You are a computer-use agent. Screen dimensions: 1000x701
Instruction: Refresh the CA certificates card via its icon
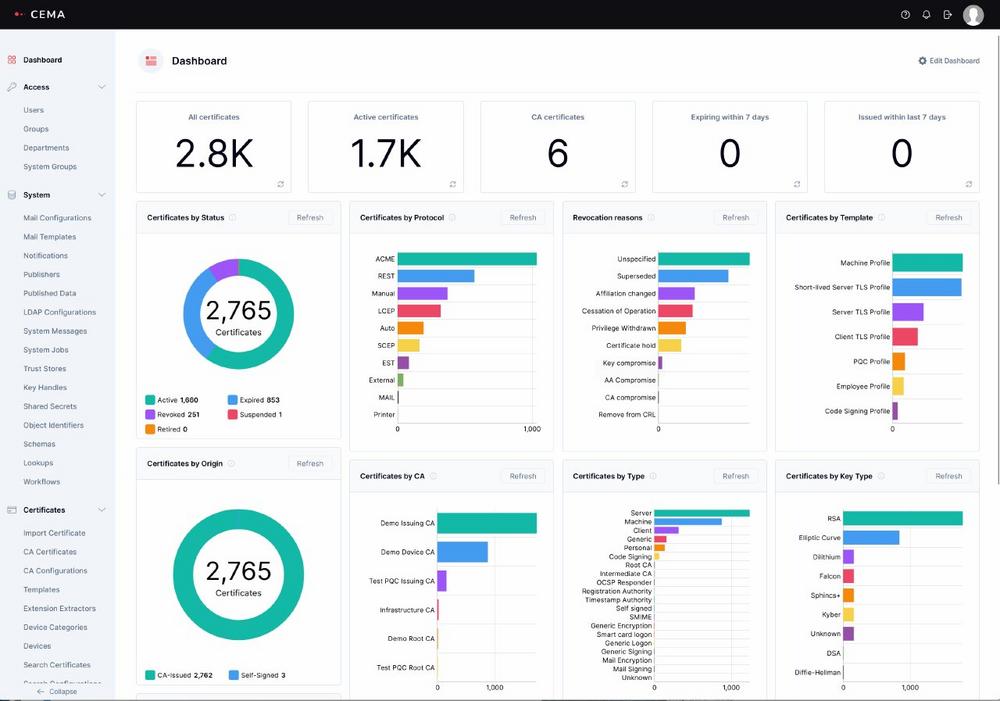pos(625,184)
